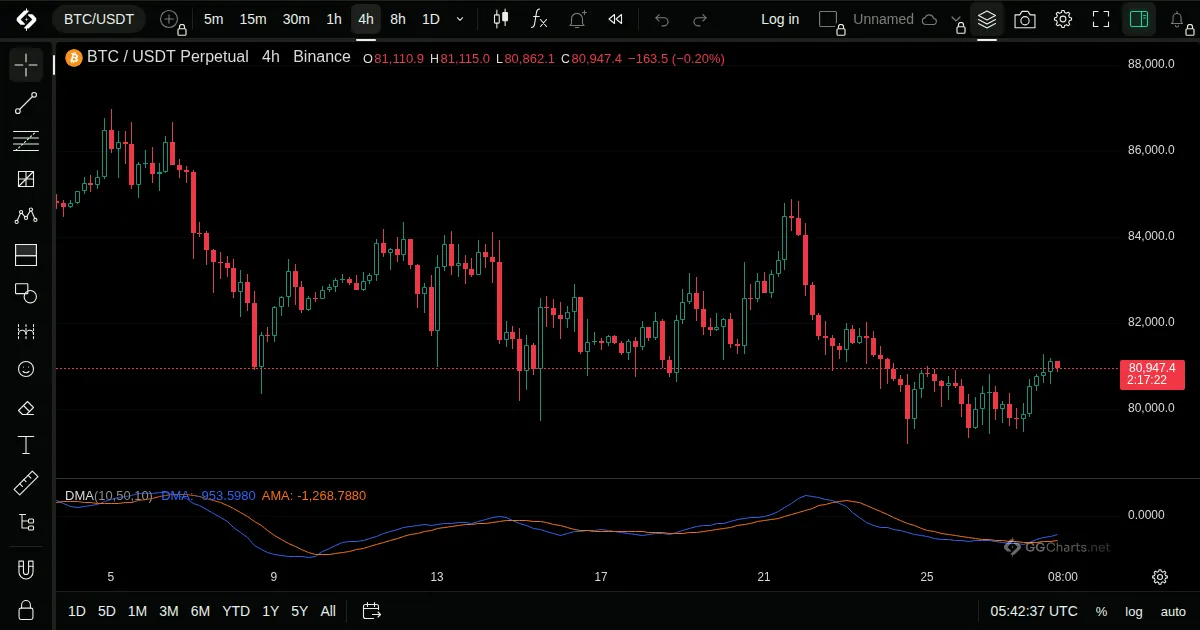The image size is (1200, 630).
Task: Open the locked notifications bell
Action: click(x=1178, y=20)
